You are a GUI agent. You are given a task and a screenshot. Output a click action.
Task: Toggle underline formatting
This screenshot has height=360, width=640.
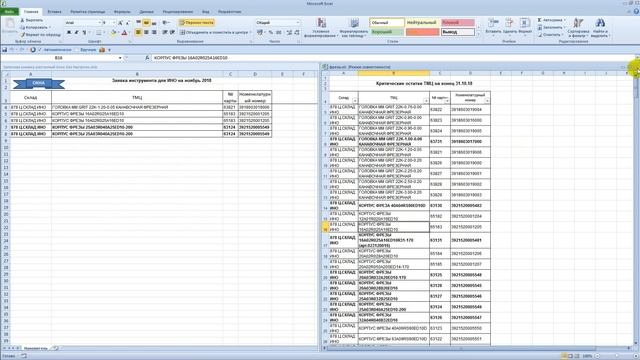pos(84,33)
